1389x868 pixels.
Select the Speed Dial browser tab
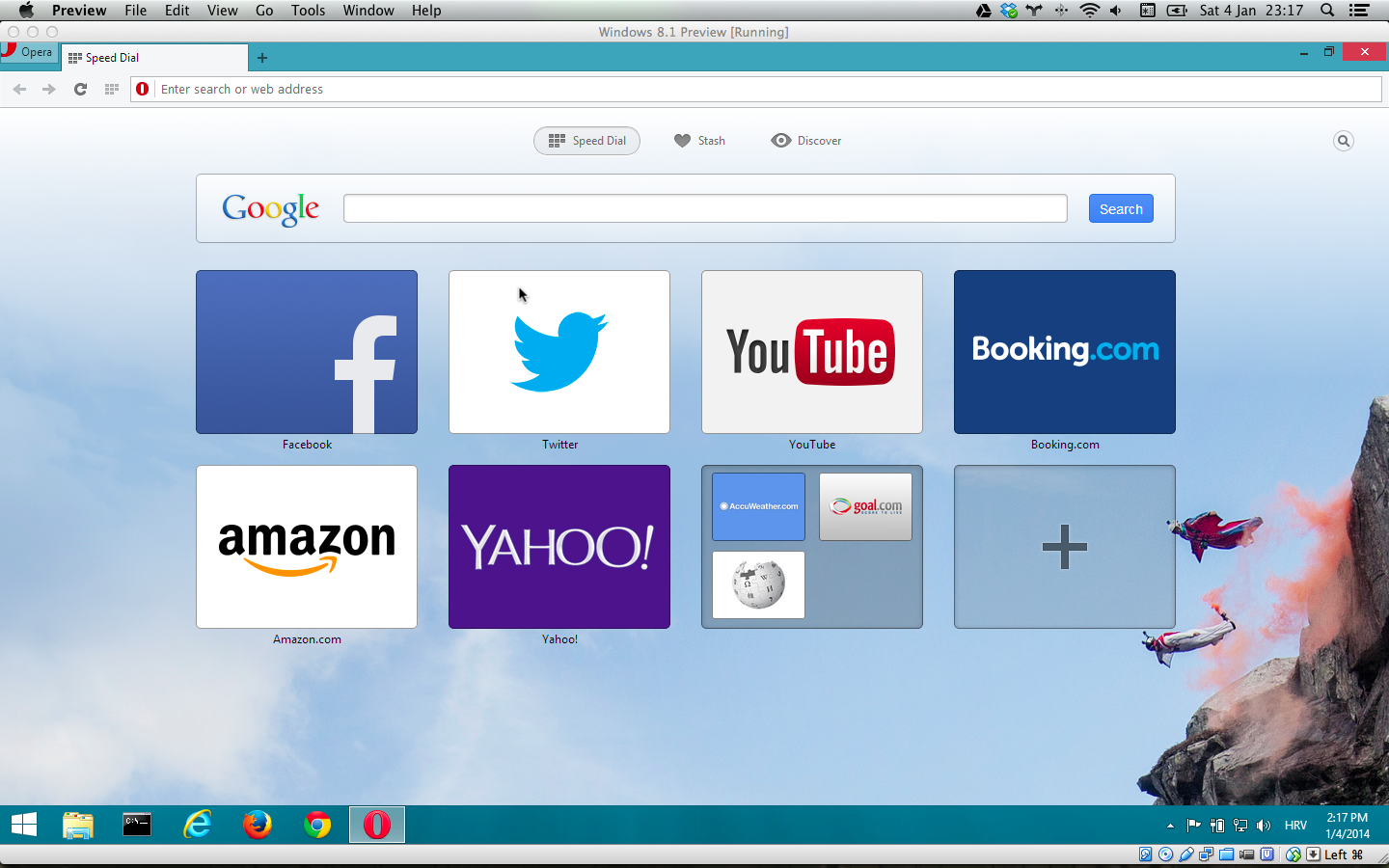pyautogui.click(x=154, y=58)
